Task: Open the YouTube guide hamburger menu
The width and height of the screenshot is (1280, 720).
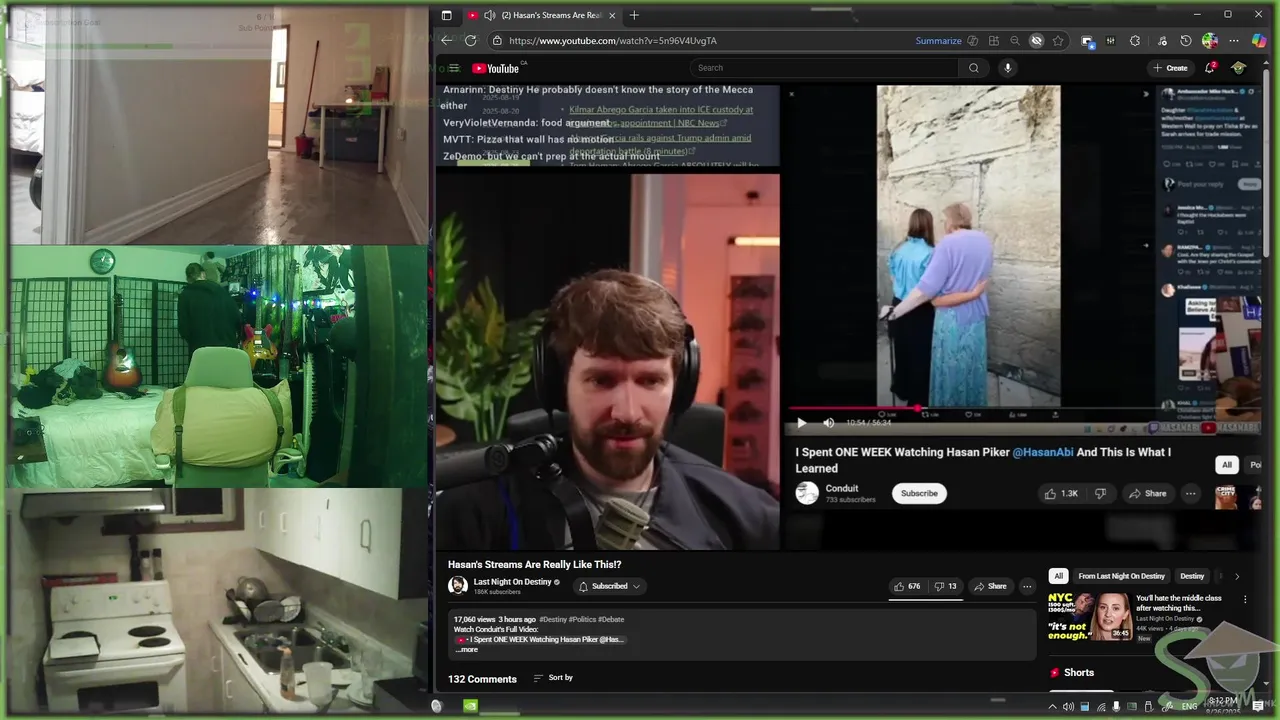Action: click(x=454, y=68)
